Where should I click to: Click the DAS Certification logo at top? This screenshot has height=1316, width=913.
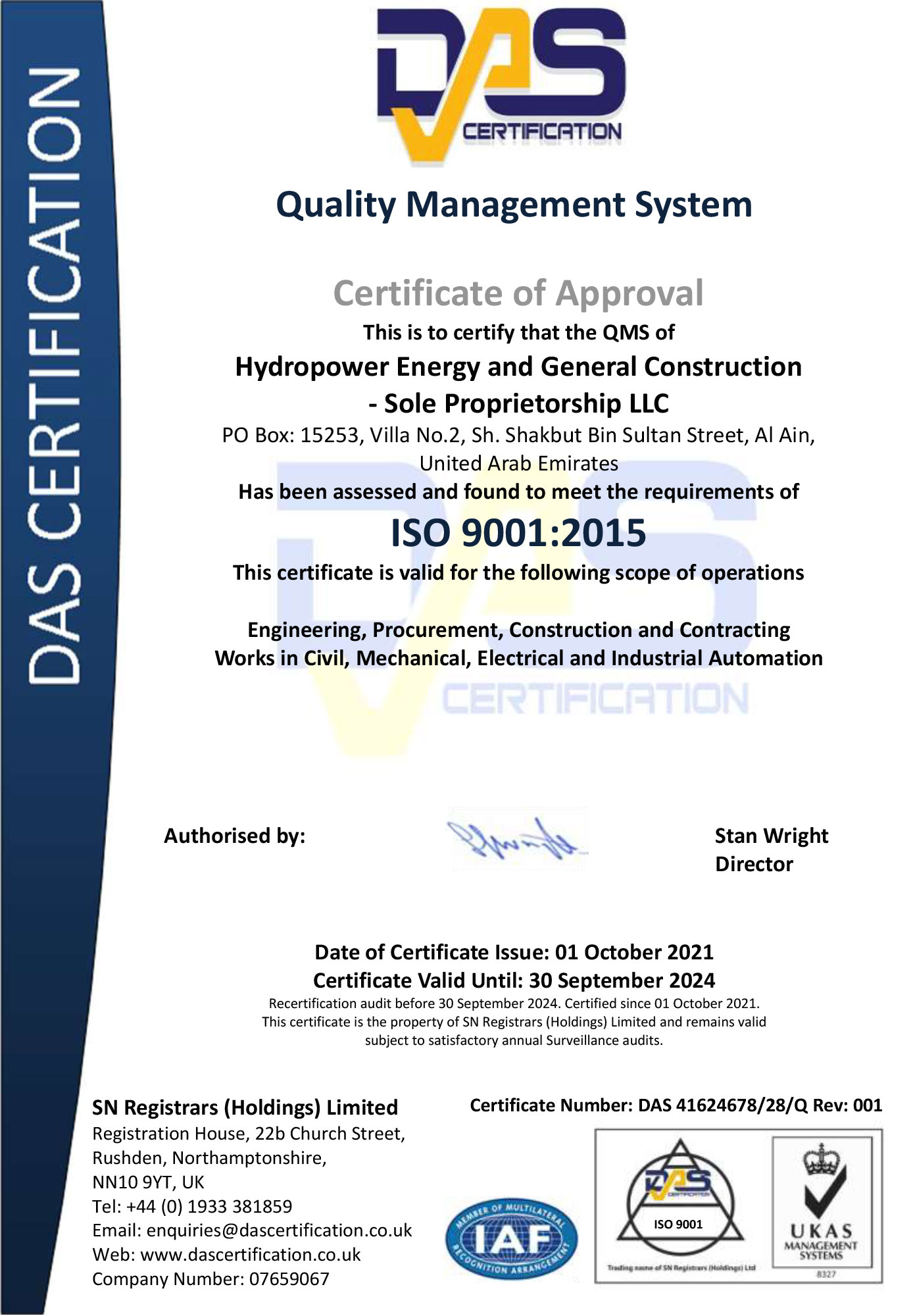(501, 86)
